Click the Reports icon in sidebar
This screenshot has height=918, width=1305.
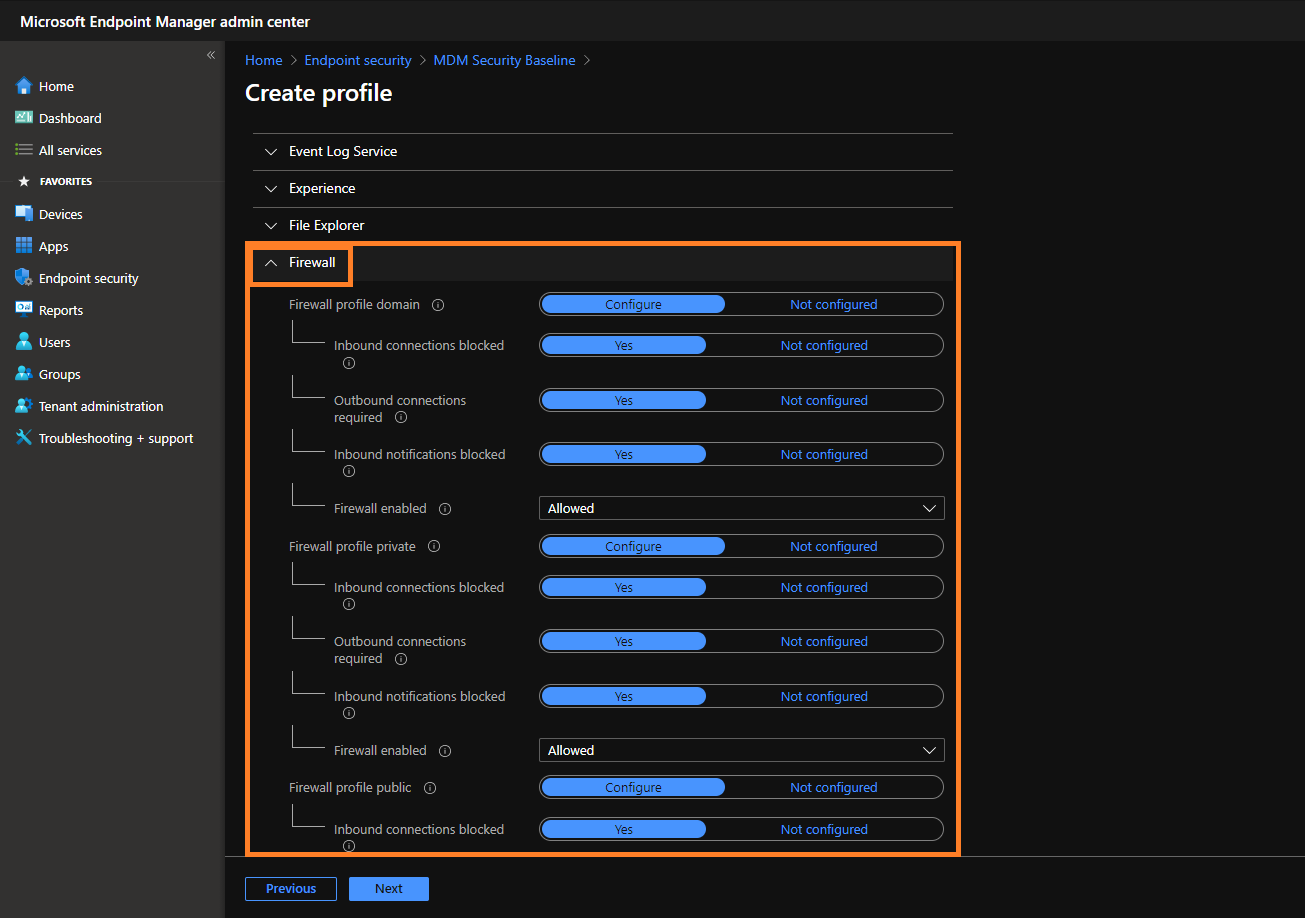point(24,310)
